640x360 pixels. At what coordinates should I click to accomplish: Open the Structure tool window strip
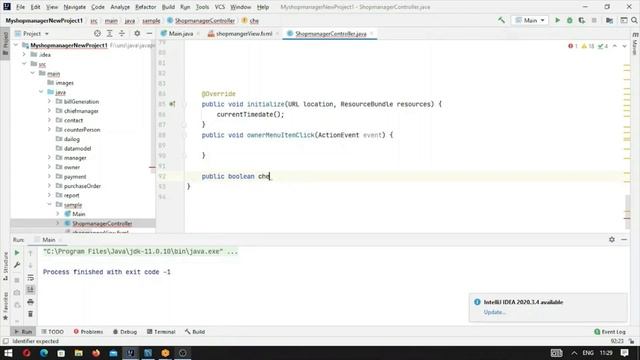[x=5, y=266]
